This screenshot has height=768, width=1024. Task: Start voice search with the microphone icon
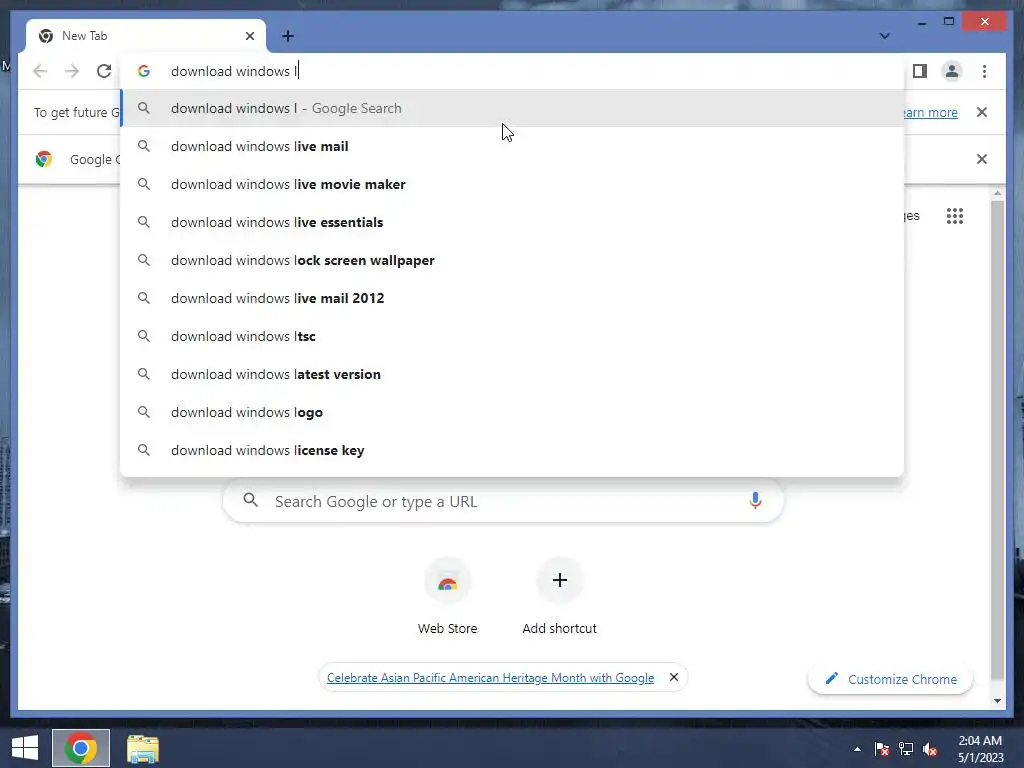(x=755, y=501)
